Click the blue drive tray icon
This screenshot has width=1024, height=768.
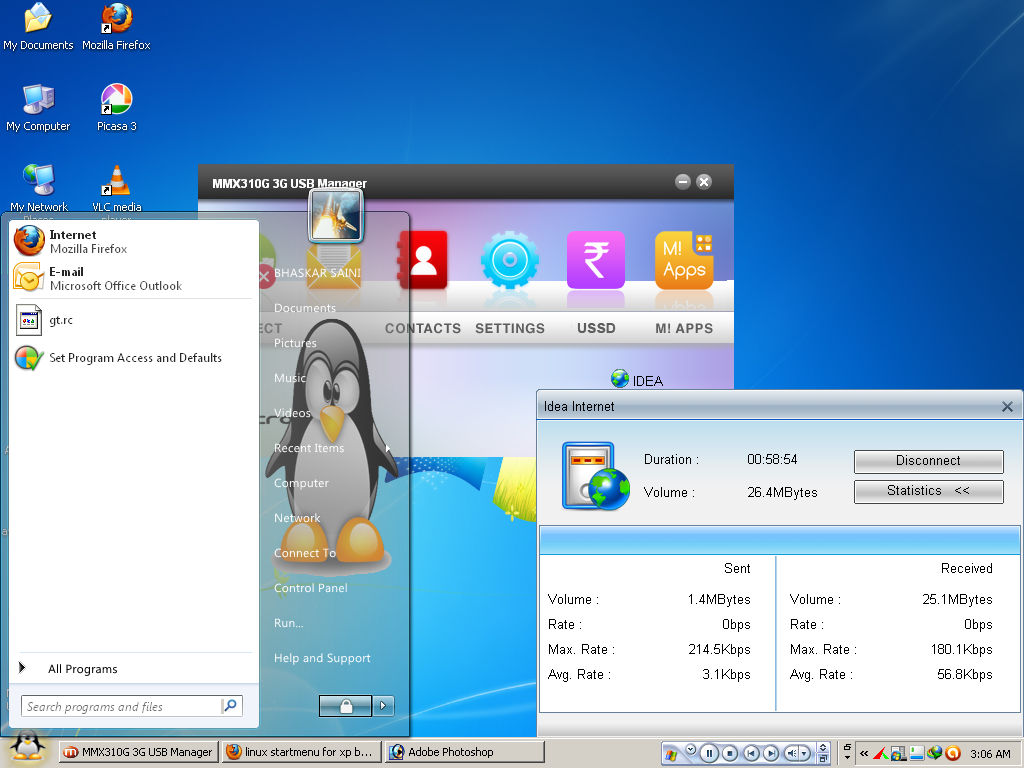916,754
